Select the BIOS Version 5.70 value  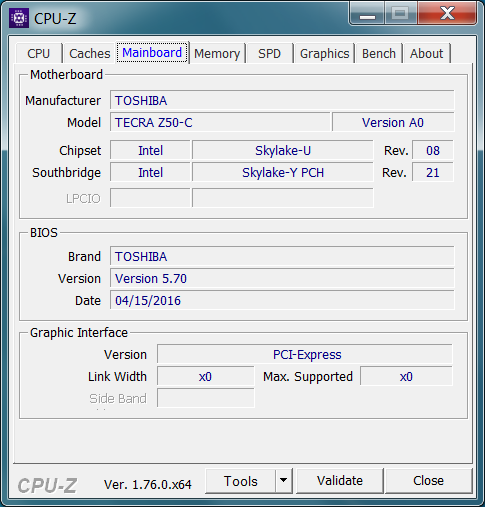pos(282,278)
